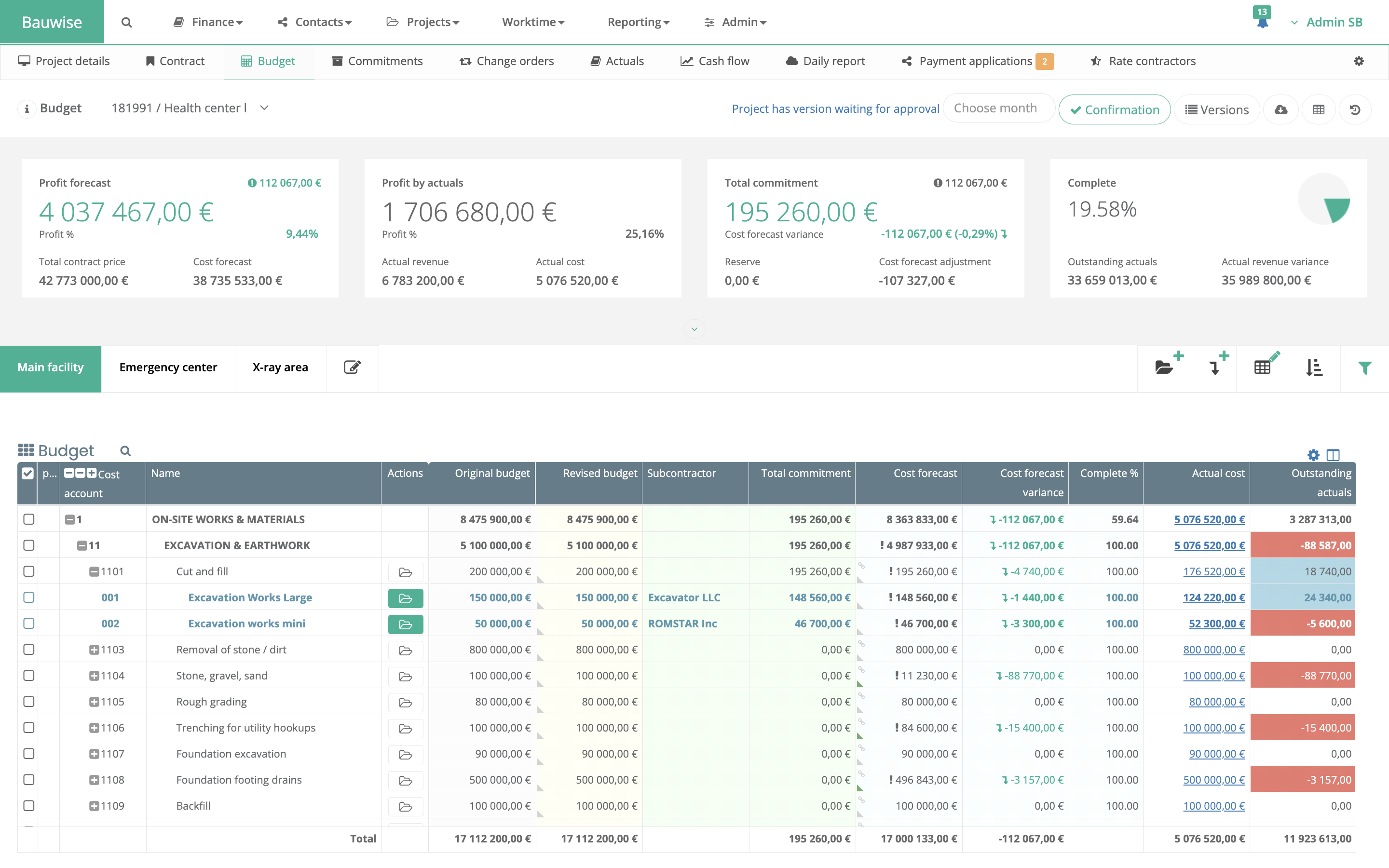Image resolution: width=1389 pixels, height=868 pixels.
Task: Open the project selector dropdown near 181991
Action: 263,108
